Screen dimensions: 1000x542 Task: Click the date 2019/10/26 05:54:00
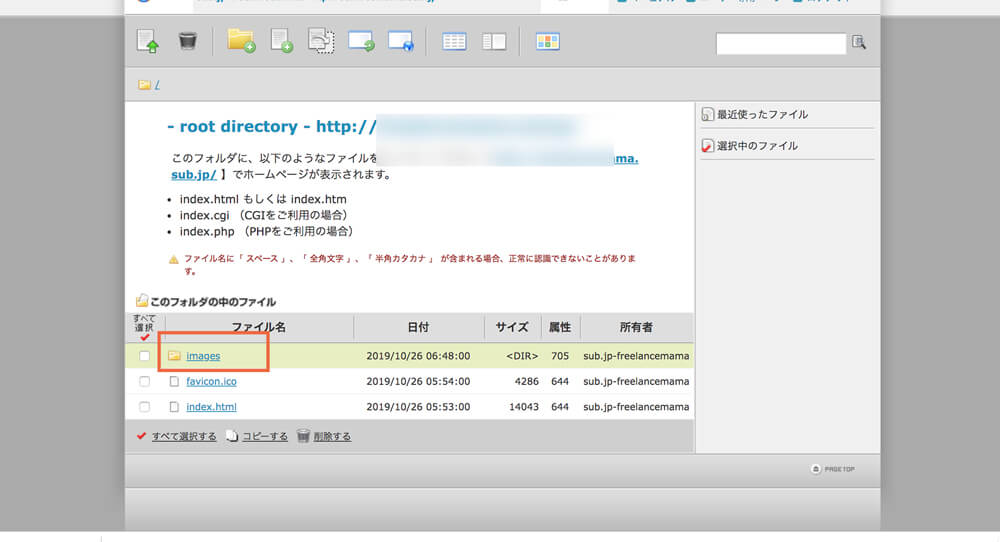[418, 381]
